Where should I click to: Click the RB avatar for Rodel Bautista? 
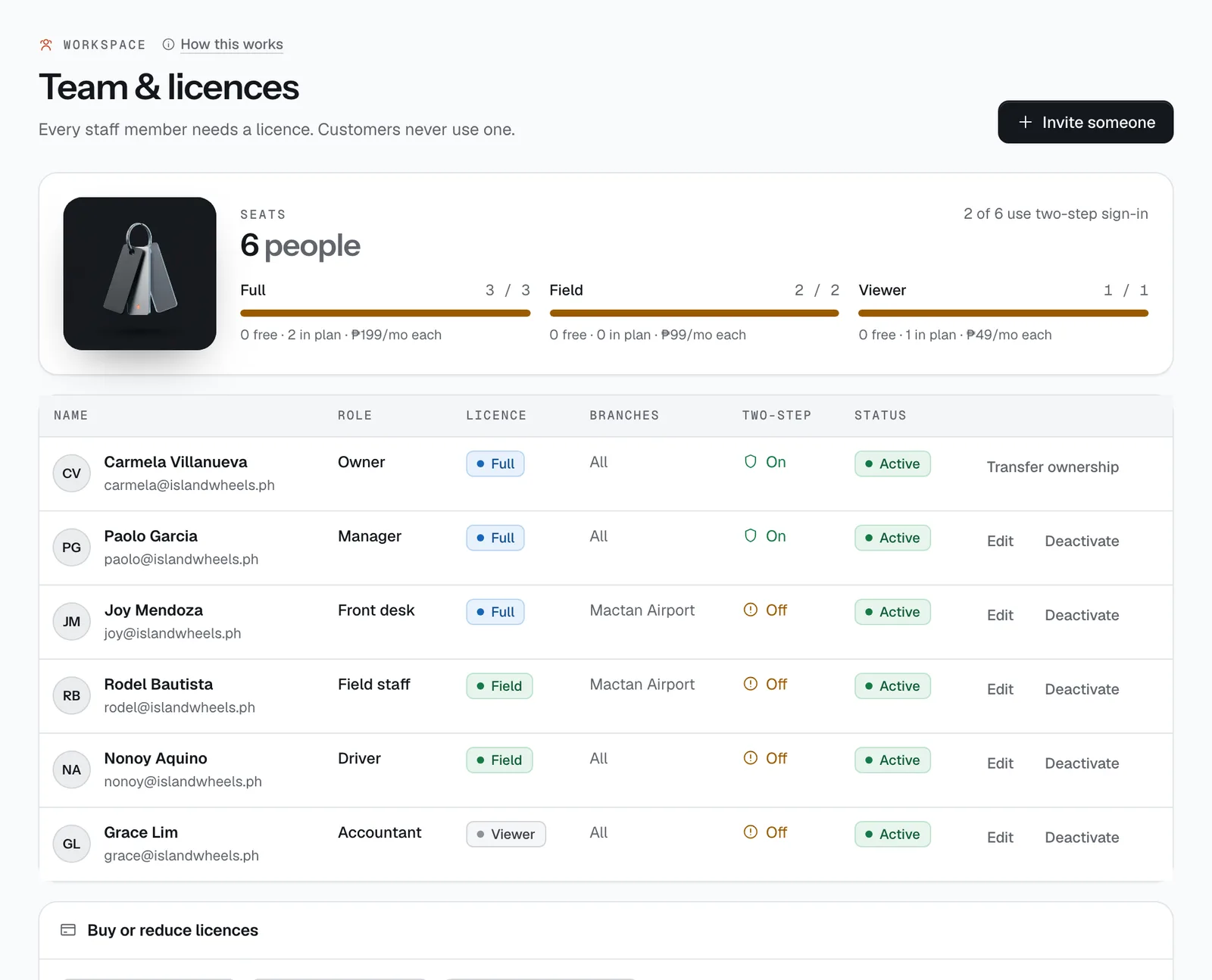[72, 696]
